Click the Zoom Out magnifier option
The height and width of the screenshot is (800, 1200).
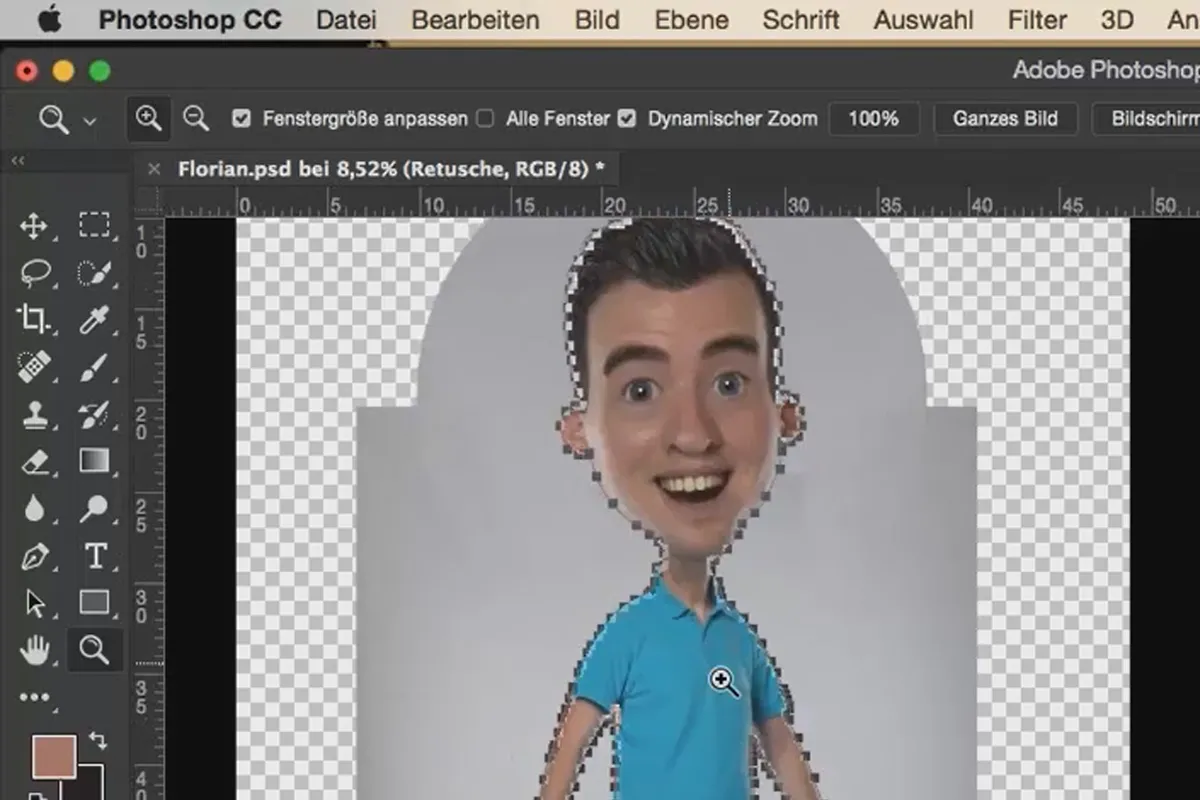click(196, 119)
